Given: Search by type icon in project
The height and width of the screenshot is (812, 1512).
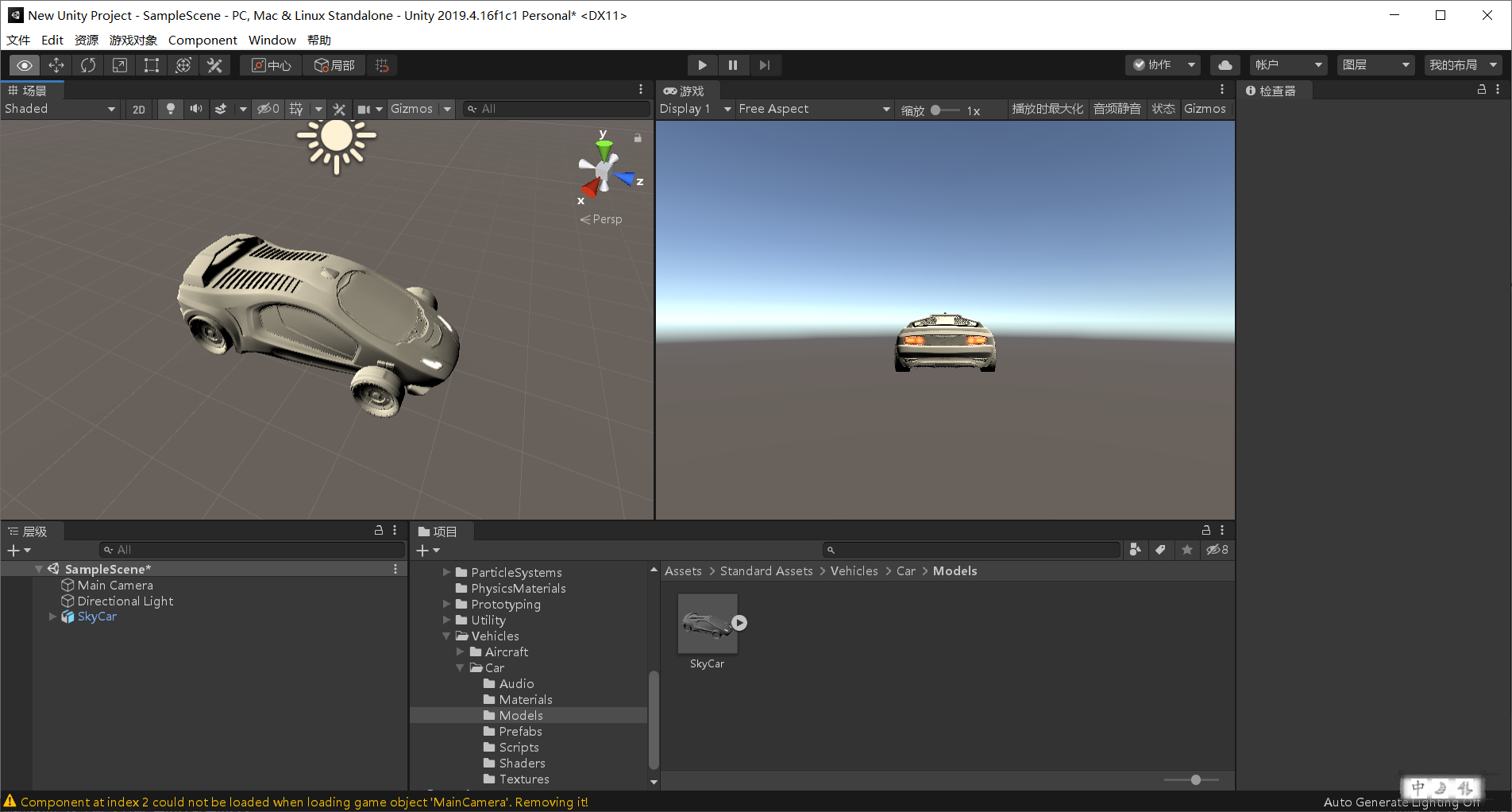Looking at the screenshot, I should pos(1136,550).
